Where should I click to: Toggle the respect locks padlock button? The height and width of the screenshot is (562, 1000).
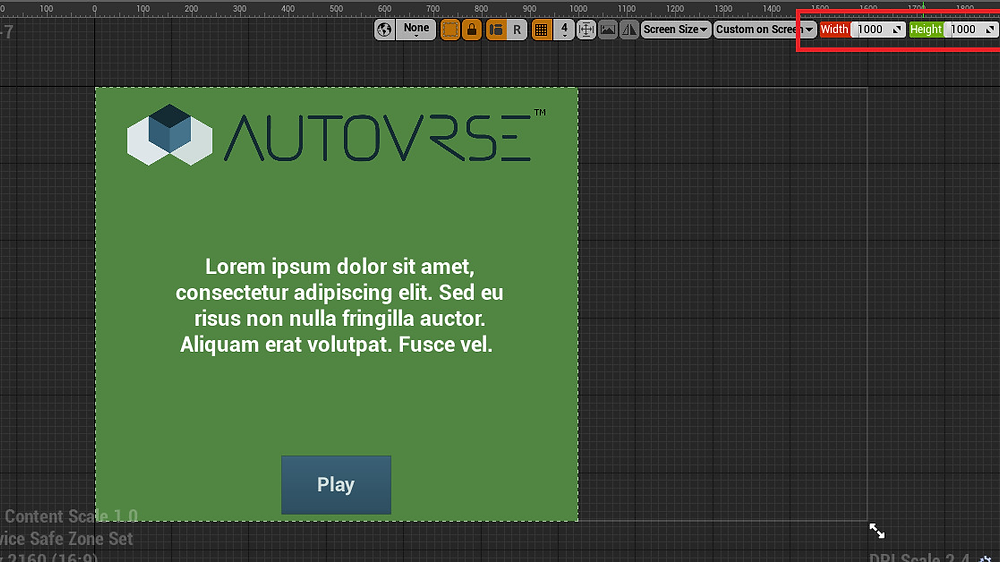point(472,29)
